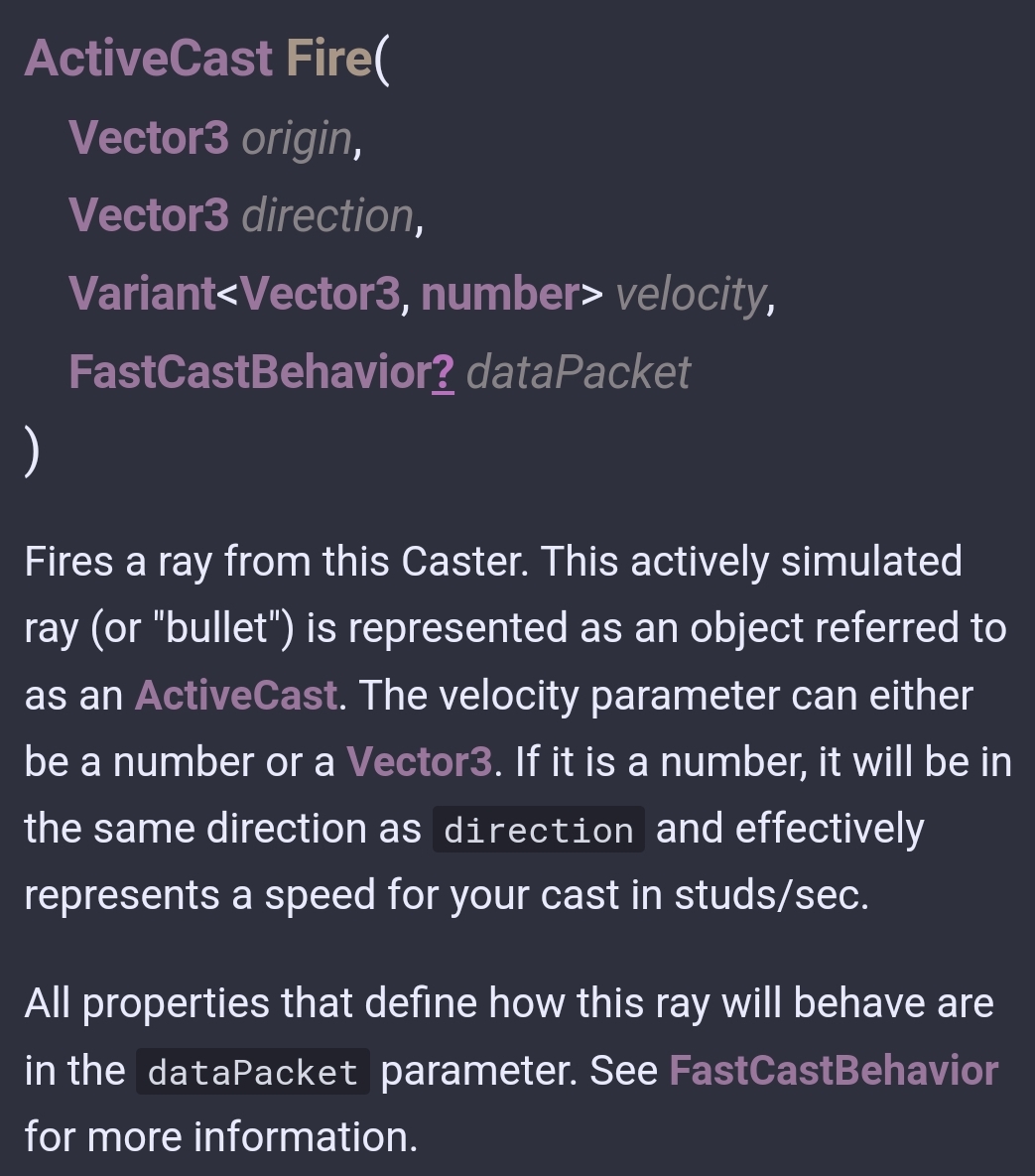
Task: Click the italic dataPacket parameter name
Action: pos(578,372)
